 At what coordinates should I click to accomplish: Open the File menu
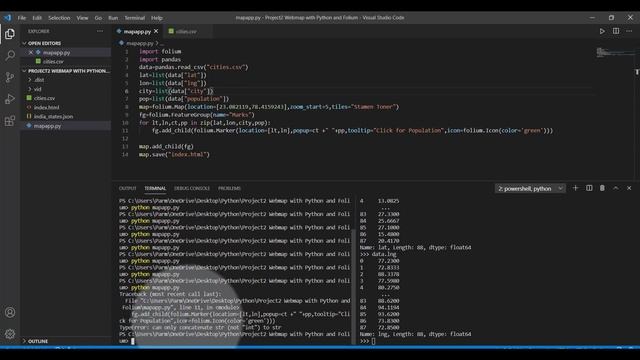[22, 18]
